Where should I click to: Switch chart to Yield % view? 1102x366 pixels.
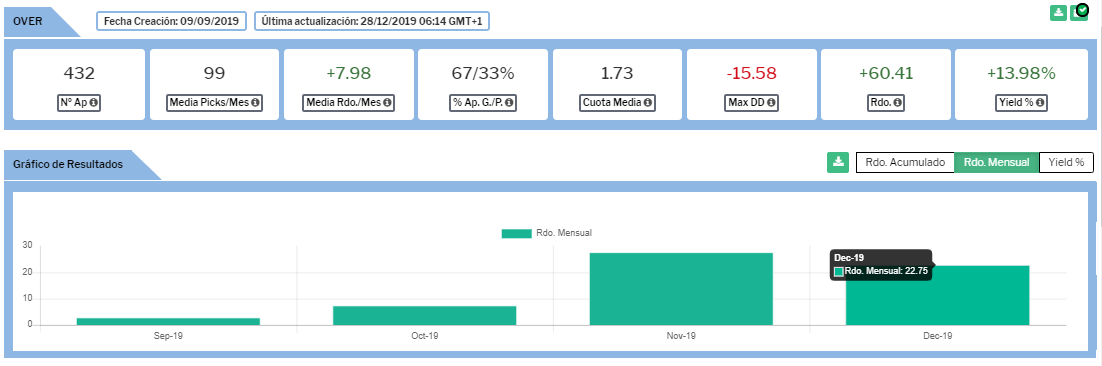coord(1066,162)
